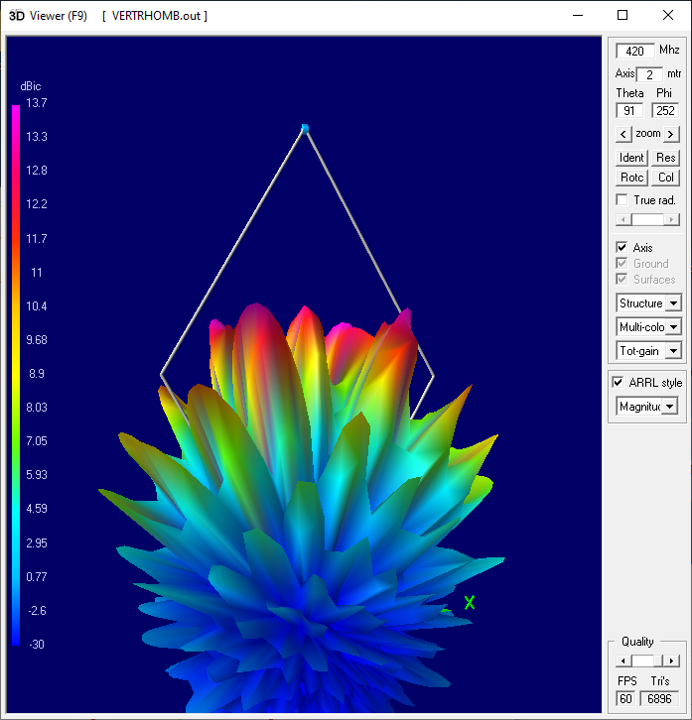Click the -30 value on gain scale
This screenshot has width=692, height=720.
click(37, 644)
